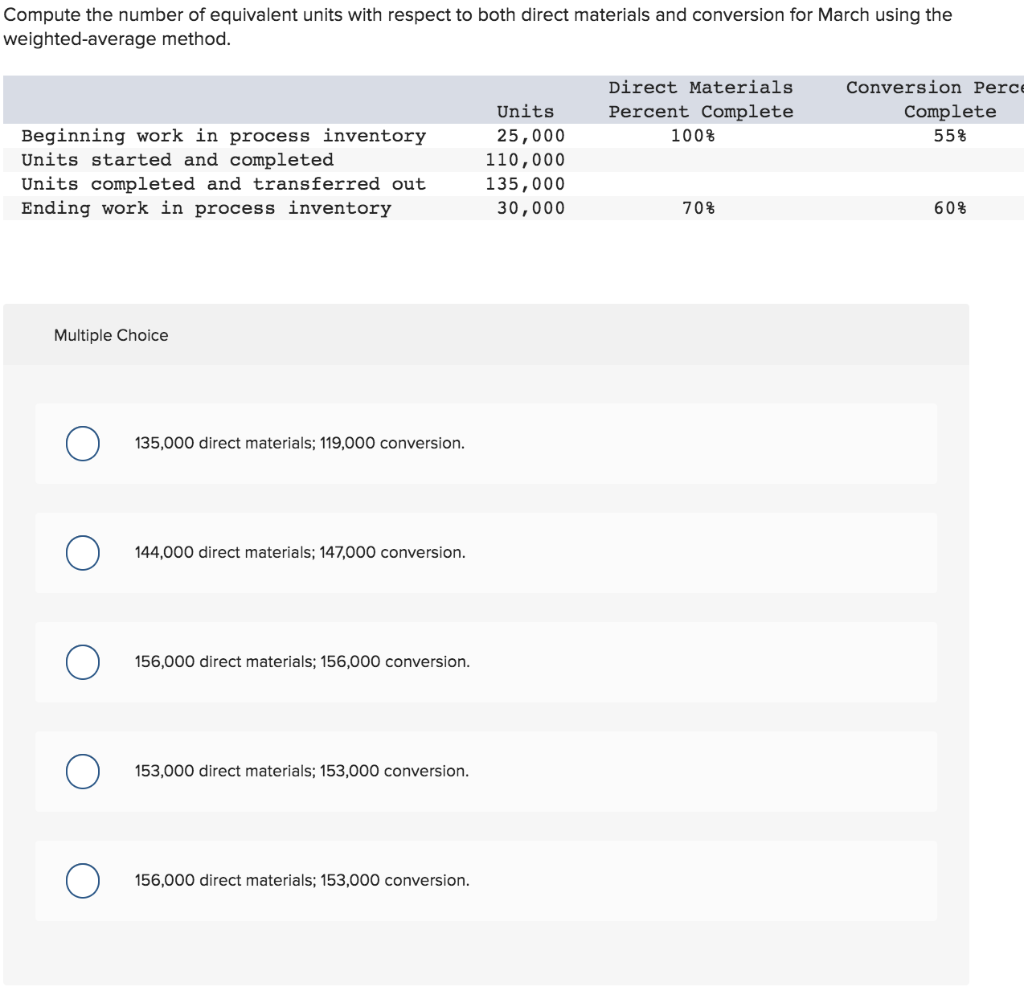The image size is (1024, 995).
Task: Click the 'Conversion Percent Complete' column header
Action: click(x=935, y=99)
